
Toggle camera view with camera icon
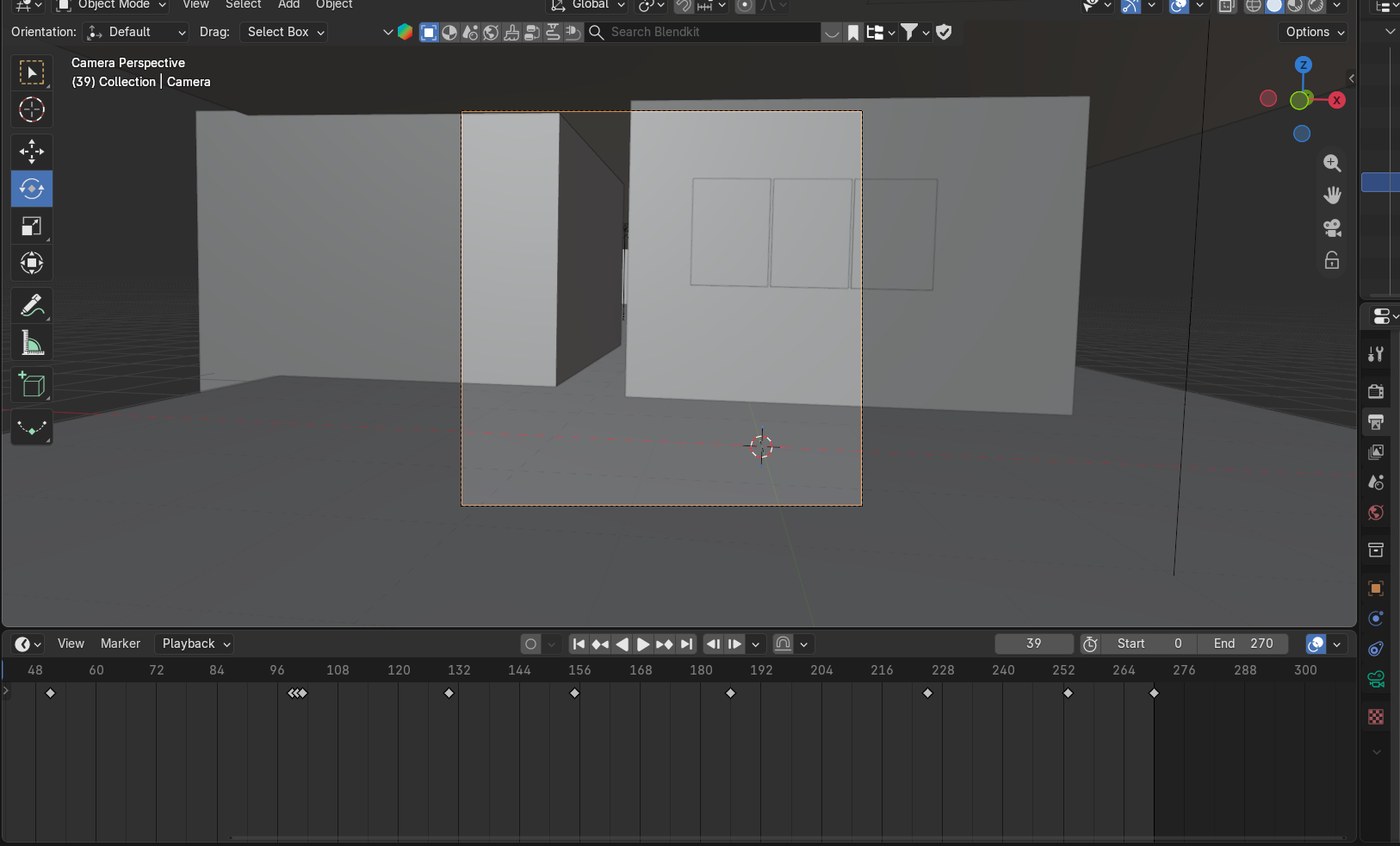[x=1332, y=227]
